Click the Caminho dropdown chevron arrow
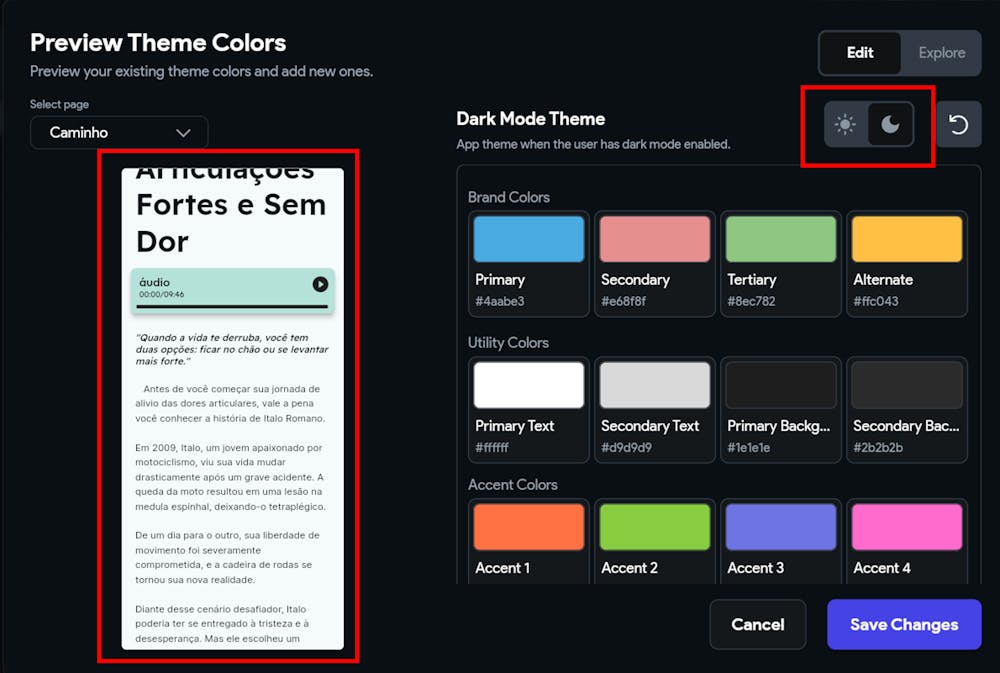 pos(183,132)
